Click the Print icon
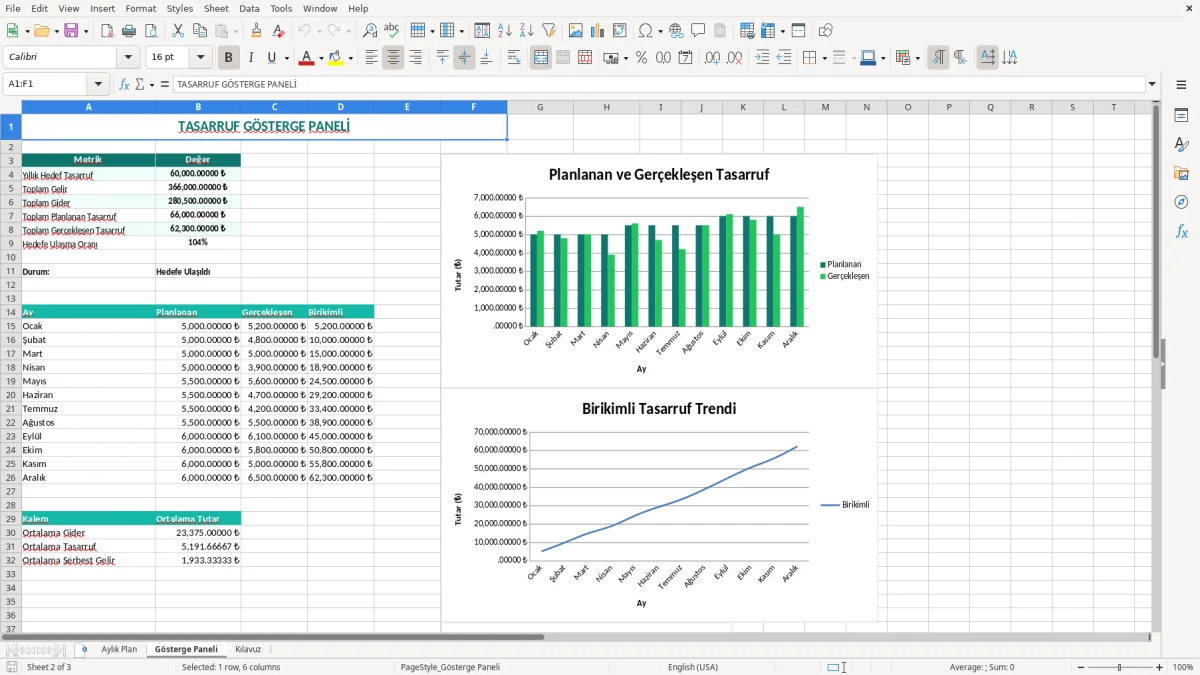 coord(128,31)
